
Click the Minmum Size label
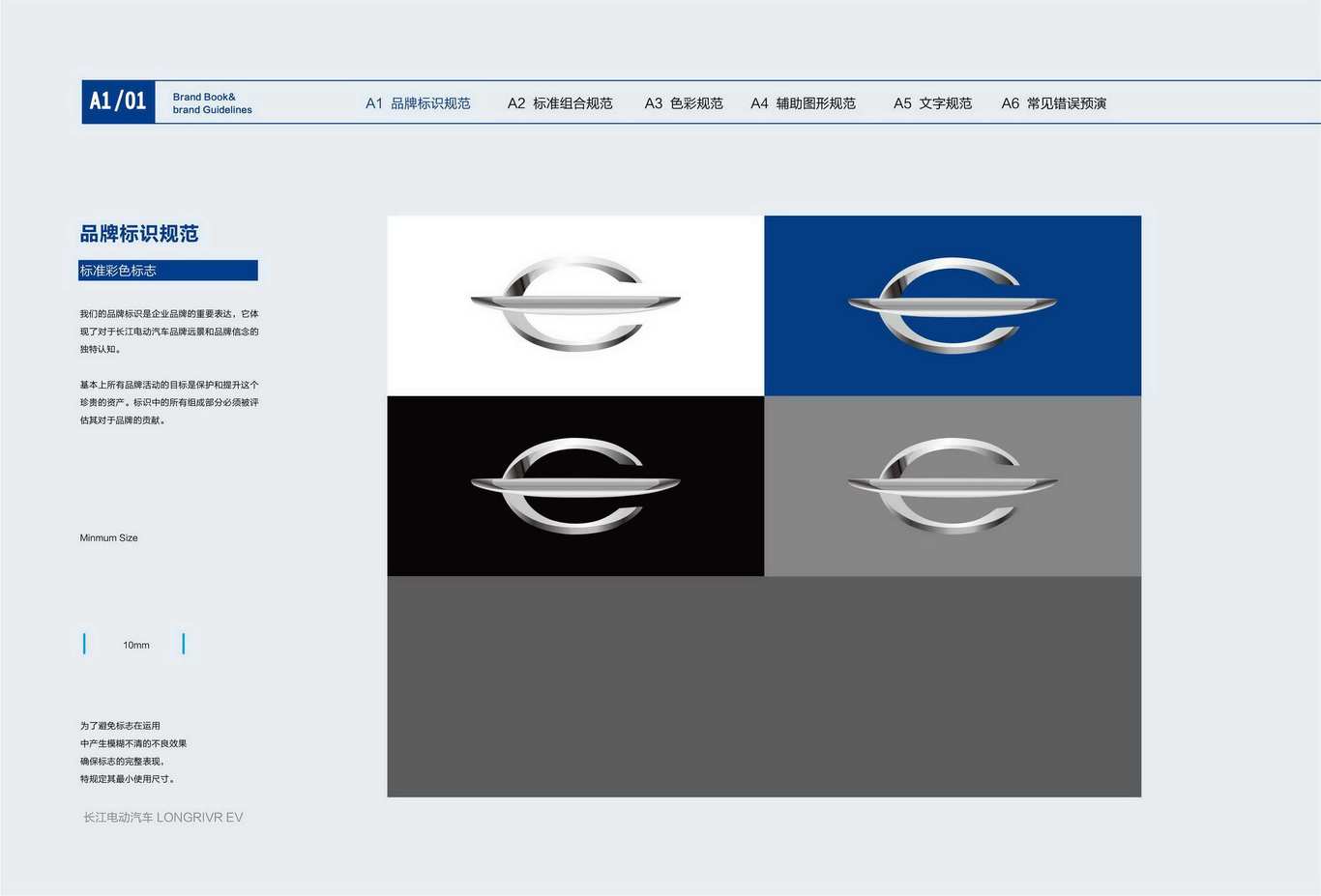pos(108,538)
